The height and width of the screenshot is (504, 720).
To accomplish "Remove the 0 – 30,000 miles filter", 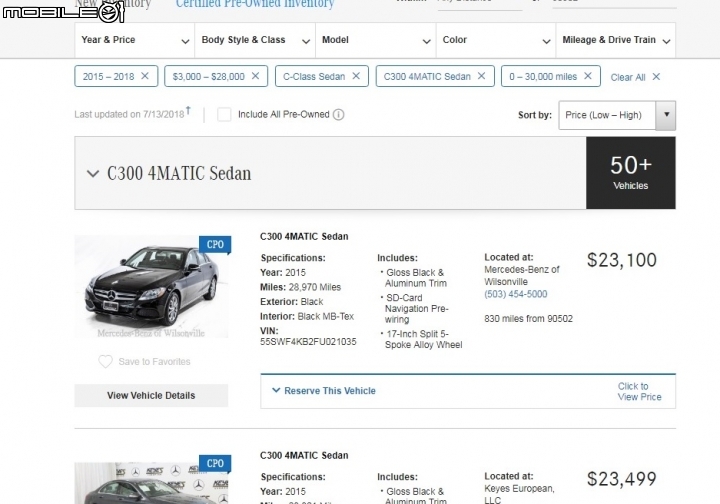I will pos(588,76).
